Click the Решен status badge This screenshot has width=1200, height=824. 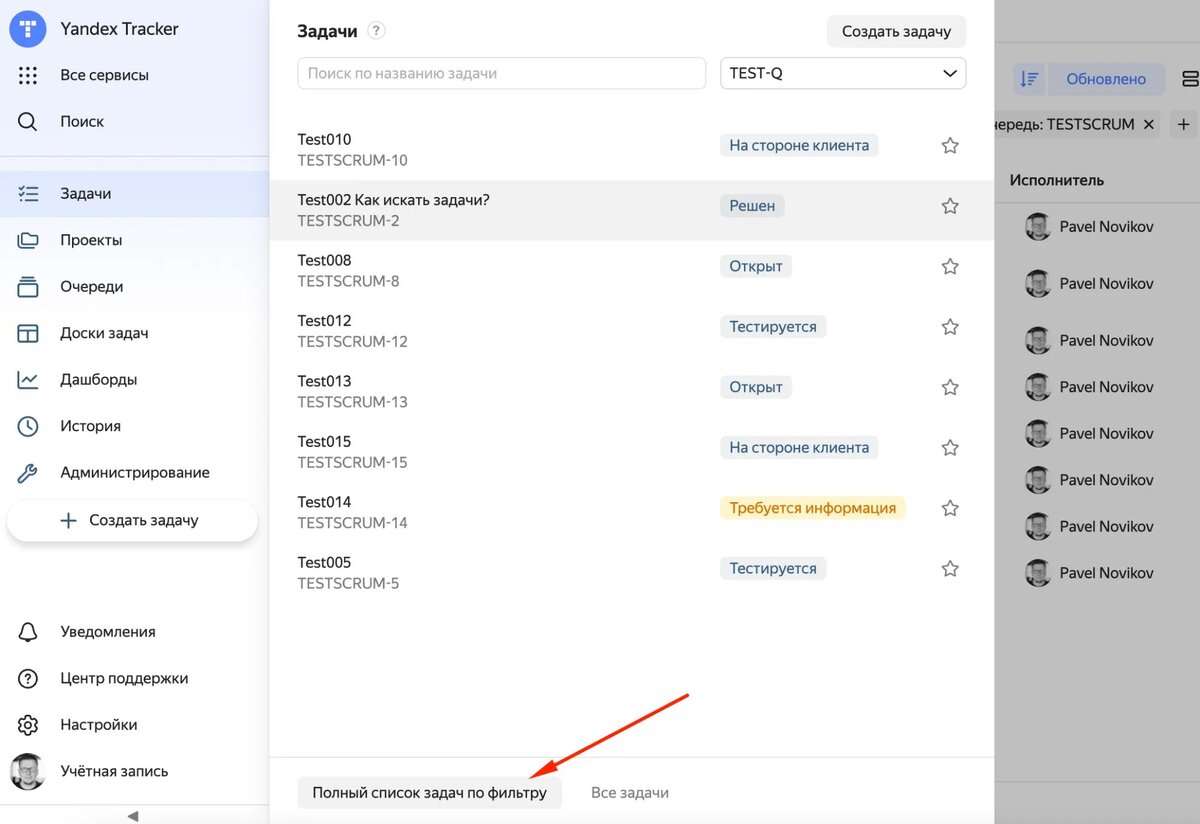752,206
